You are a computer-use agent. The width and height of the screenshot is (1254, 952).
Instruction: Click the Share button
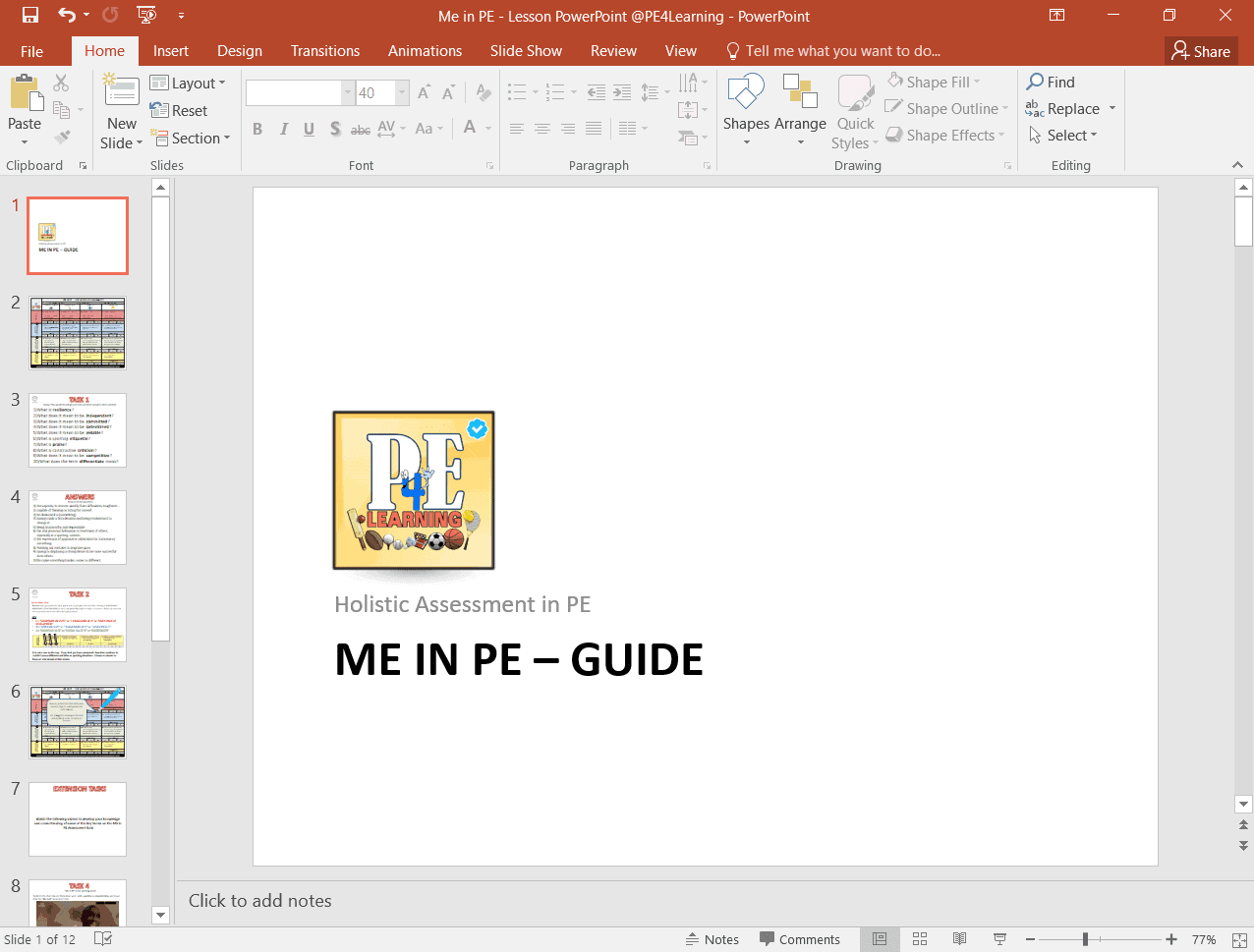[x=1201, y=51]
